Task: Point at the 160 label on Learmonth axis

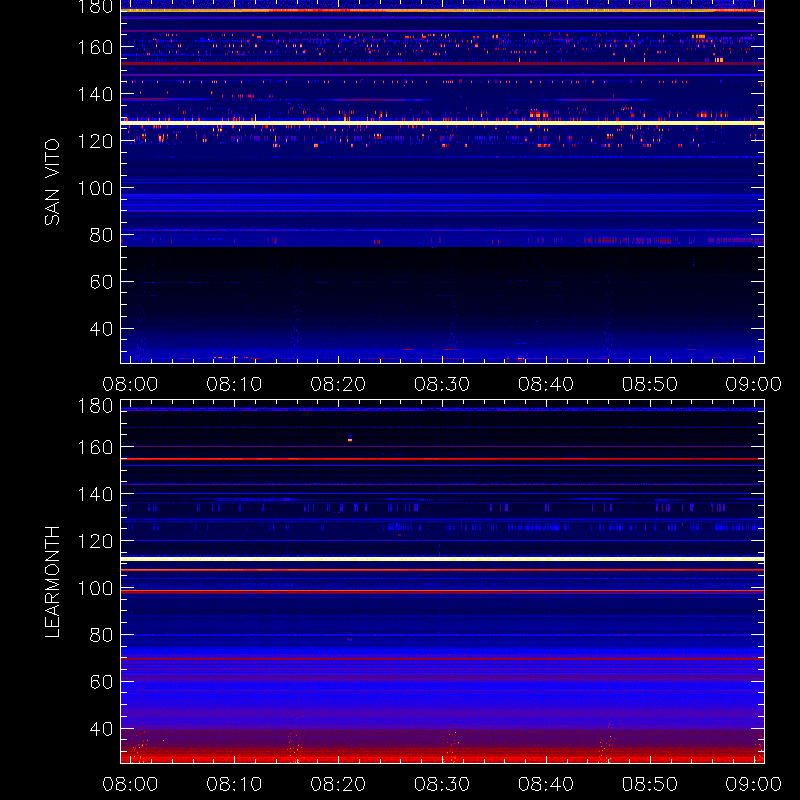Action: (95, 447)
